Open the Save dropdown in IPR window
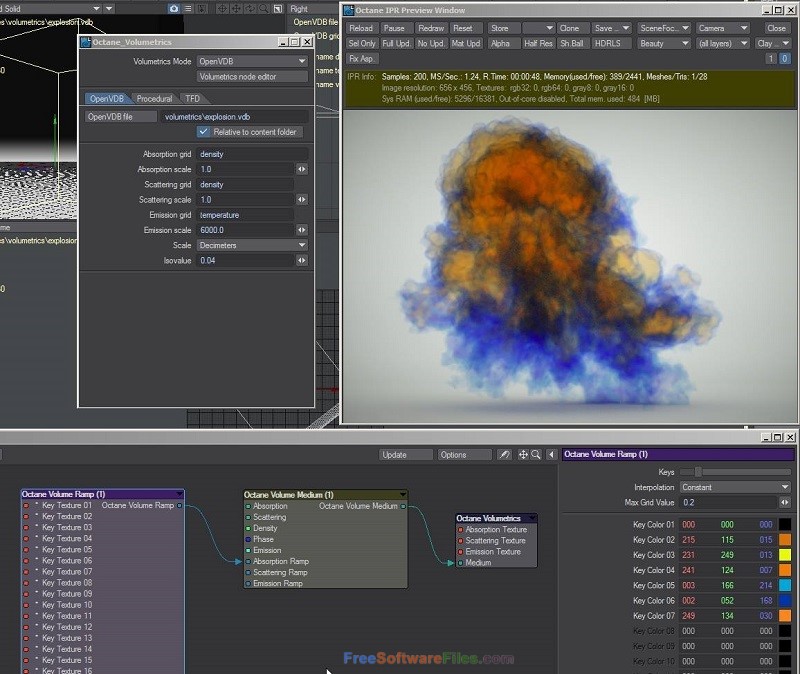Viewport: 800px width, 674px height. 612,28
